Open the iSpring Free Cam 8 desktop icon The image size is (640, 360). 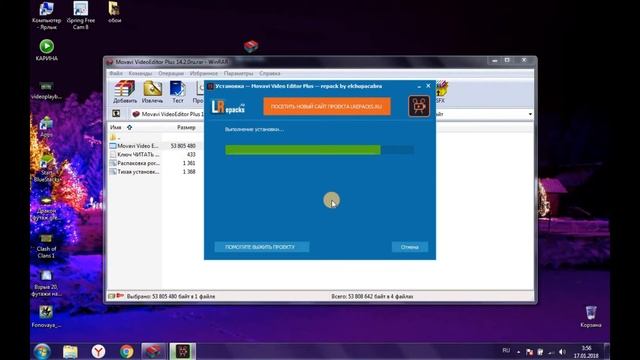click(81, 16)
